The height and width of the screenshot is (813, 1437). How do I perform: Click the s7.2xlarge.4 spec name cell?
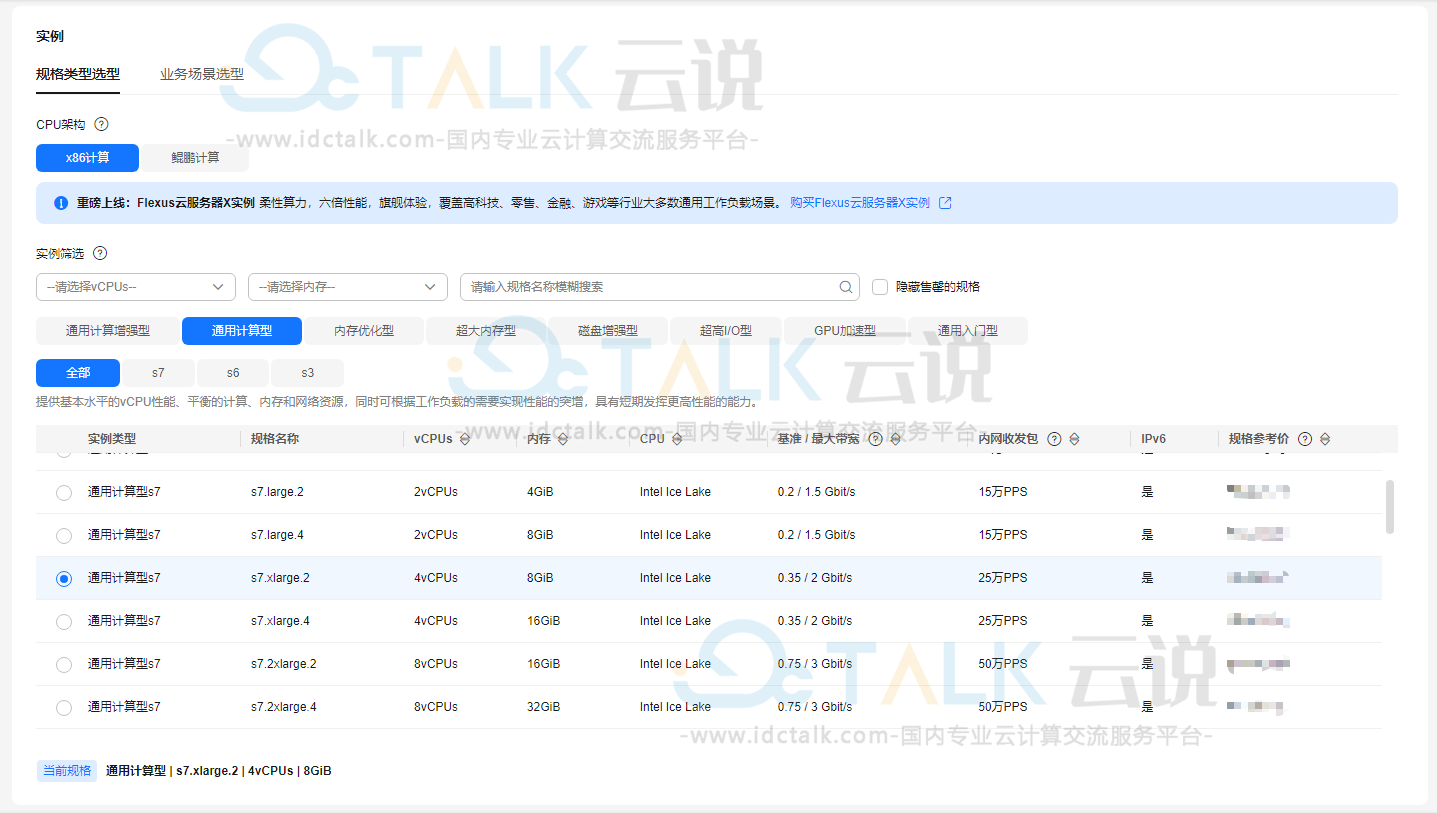pos(284,707)
